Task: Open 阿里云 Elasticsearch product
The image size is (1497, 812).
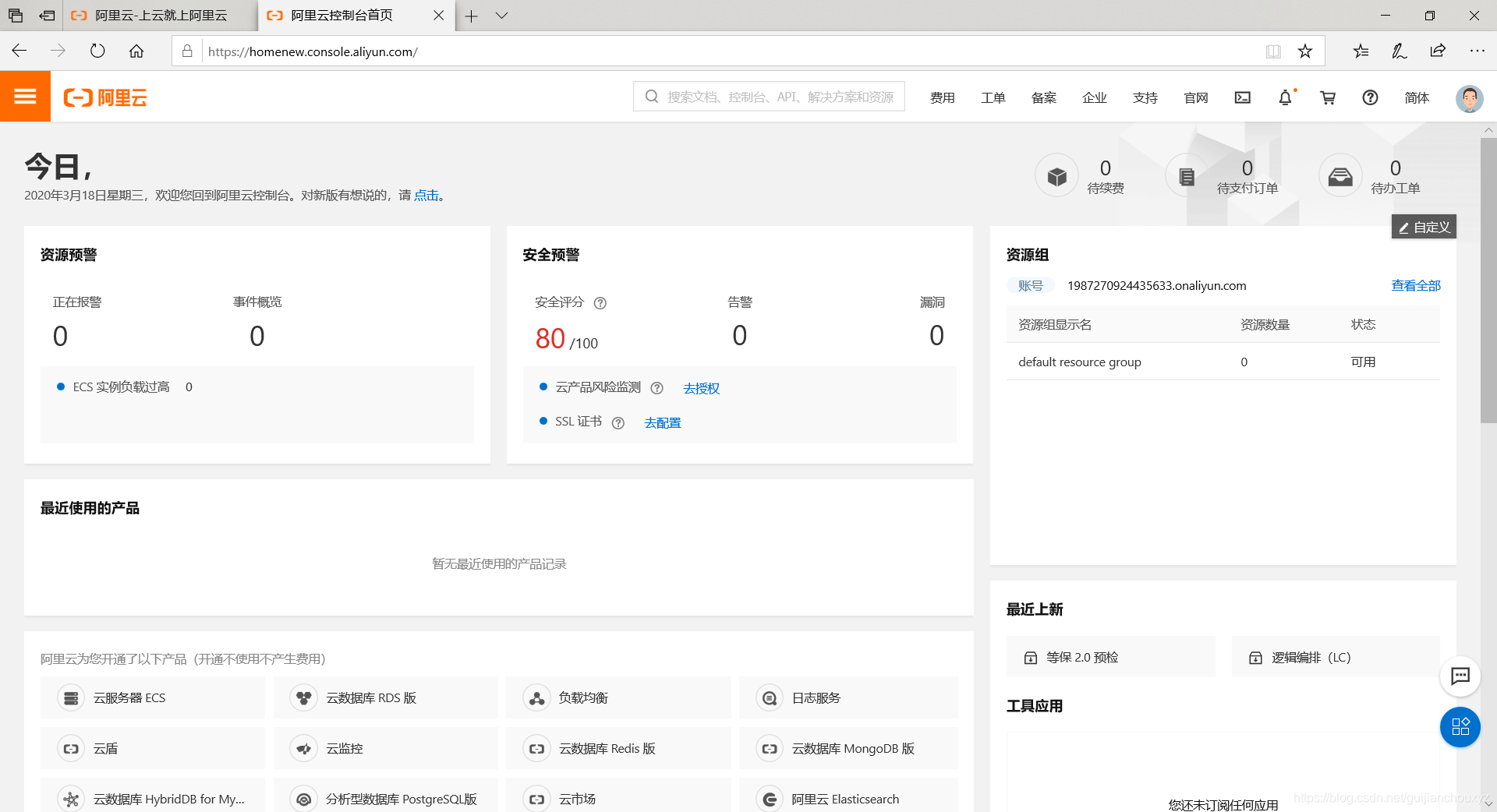Action: (x=848, y=795)
